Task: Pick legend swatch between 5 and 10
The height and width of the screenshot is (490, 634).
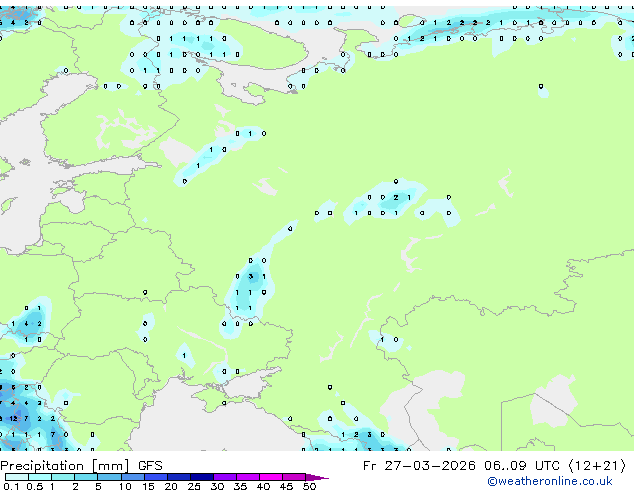Action: pyautogui.click(x=109, y=477)
